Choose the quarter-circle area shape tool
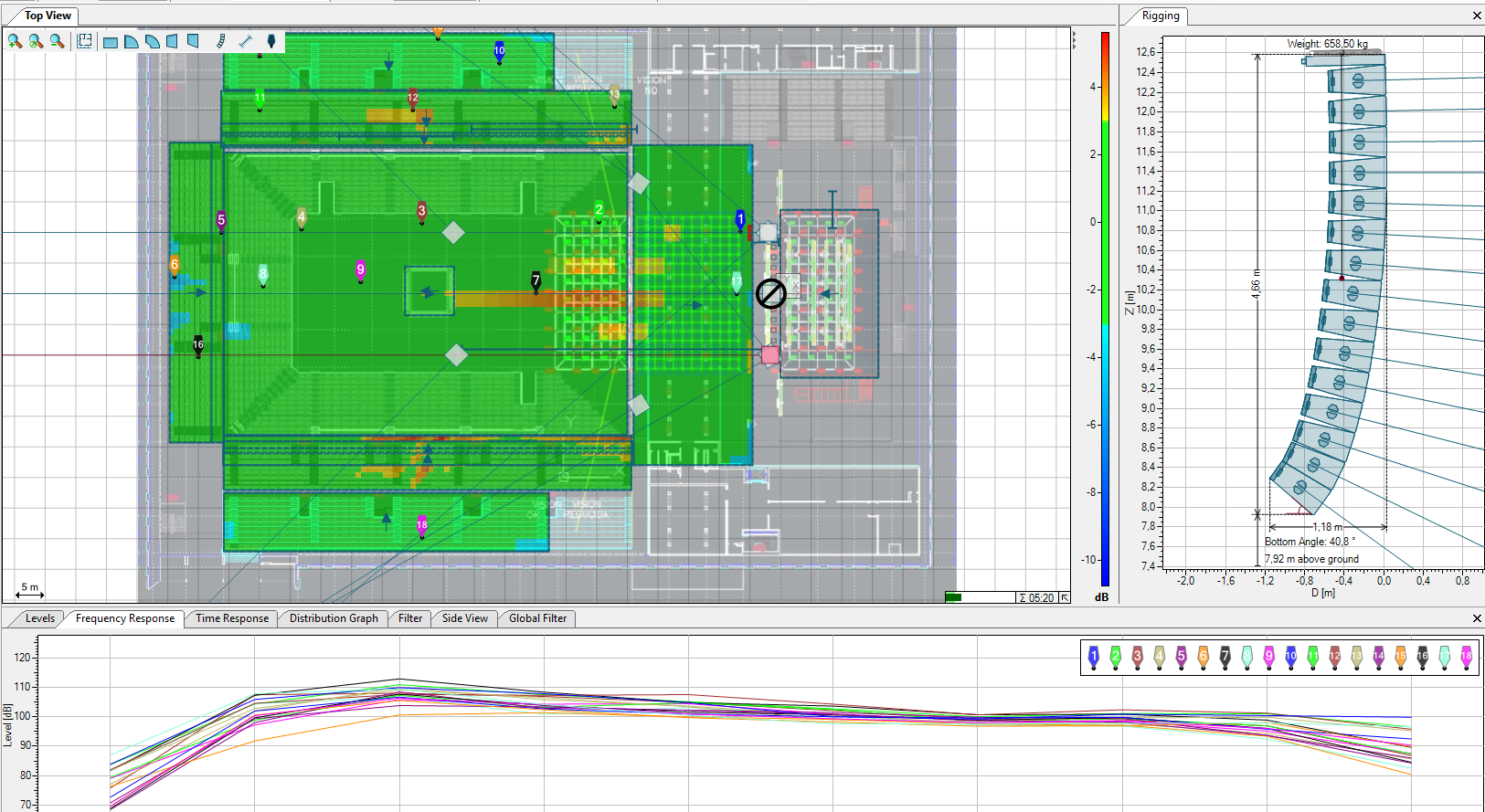 click(132, 41)
